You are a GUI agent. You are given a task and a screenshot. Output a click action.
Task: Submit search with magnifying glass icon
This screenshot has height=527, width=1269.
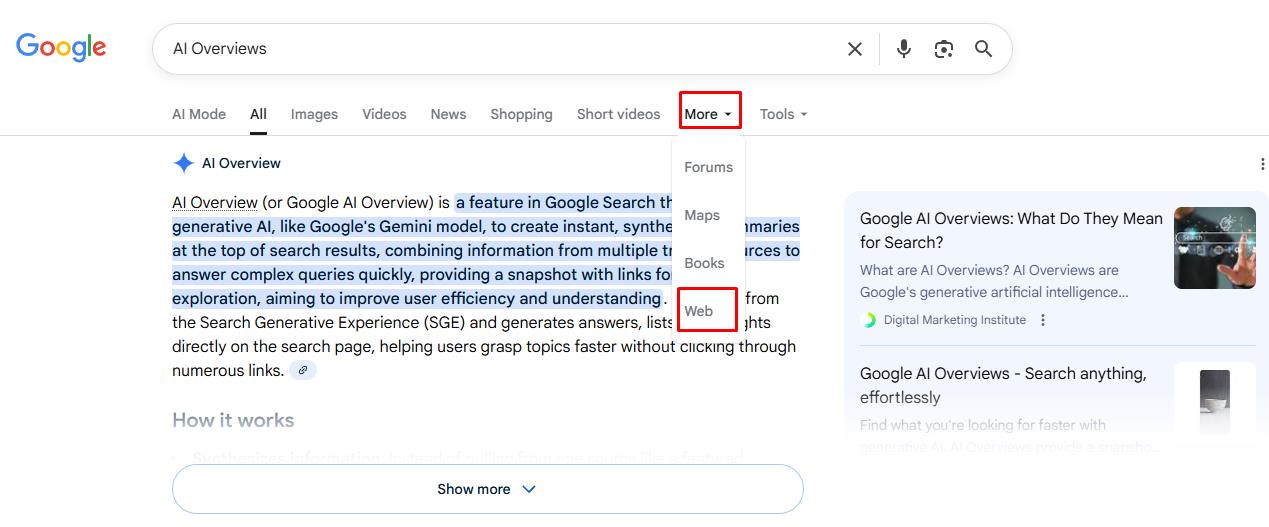point(984,49)
